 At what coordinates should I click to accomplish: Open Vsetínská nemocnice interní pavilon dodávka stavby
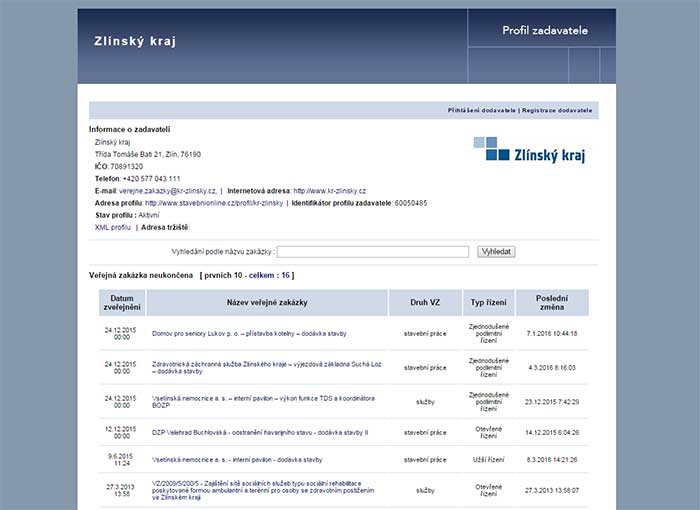[237, 460]
